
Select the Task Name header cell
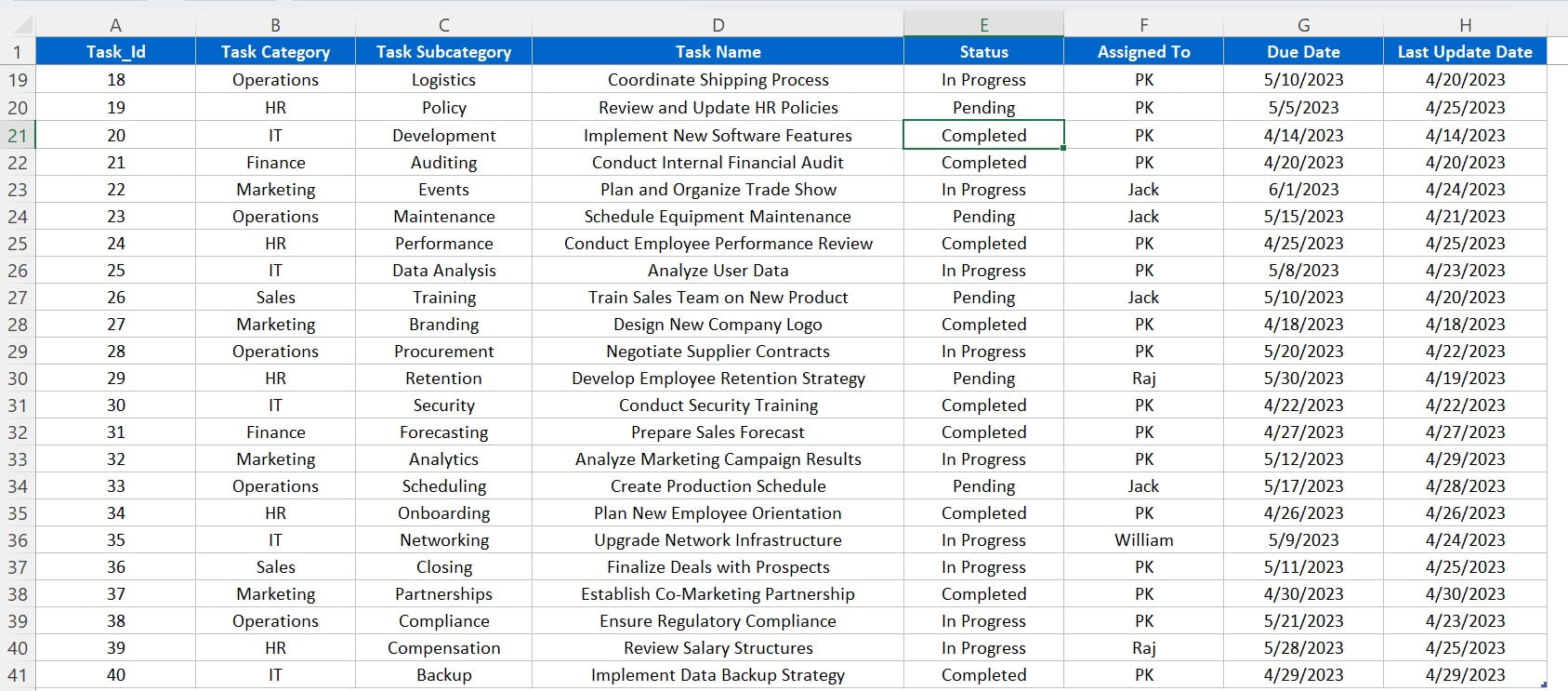click(718, 52)
